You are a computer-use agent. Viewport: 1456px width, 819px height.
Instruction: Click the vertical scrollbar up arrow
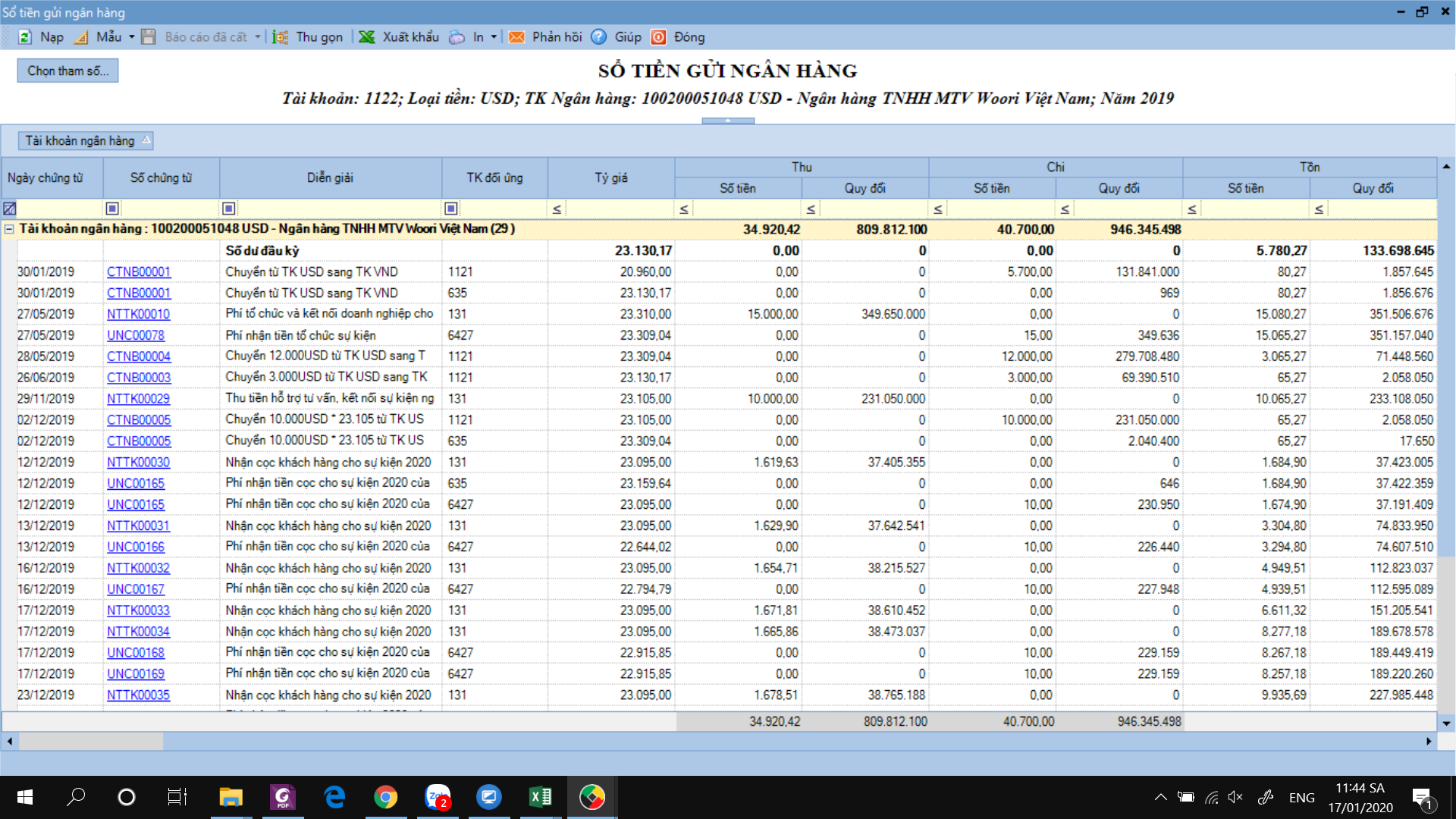1446,166
